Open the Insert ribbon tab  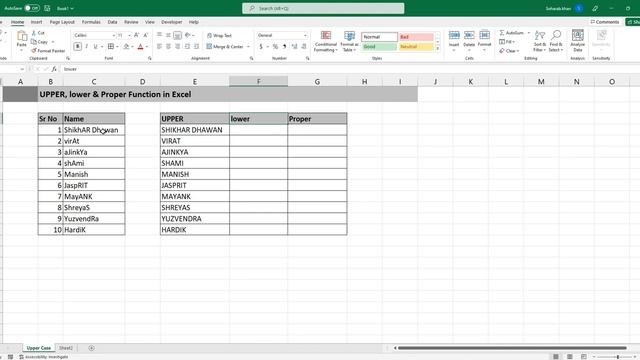coord(36,22)
